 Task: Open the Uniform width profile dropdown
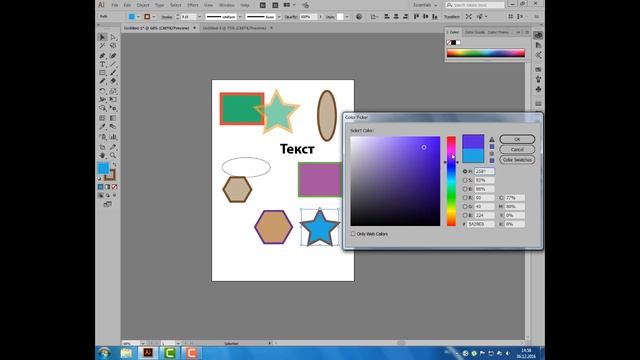coord(240,17)
